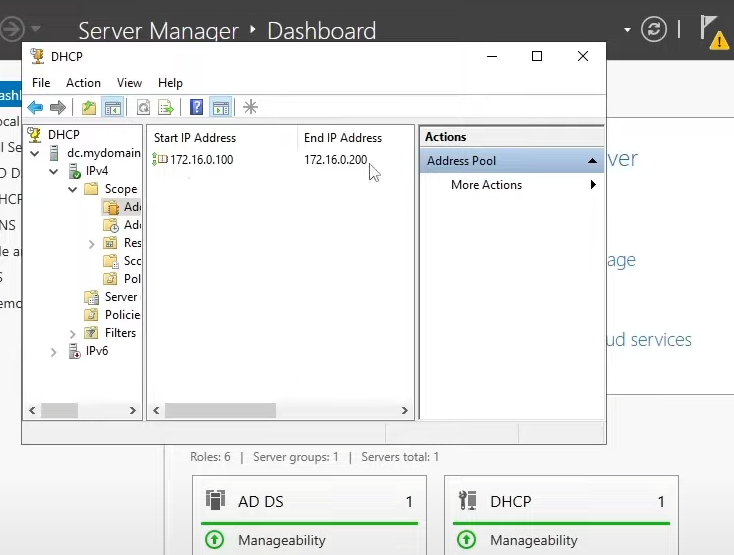The image size is (734, 555).
Task: Open the Action menu
Action: pyautogui.click(x=83, y=83)
